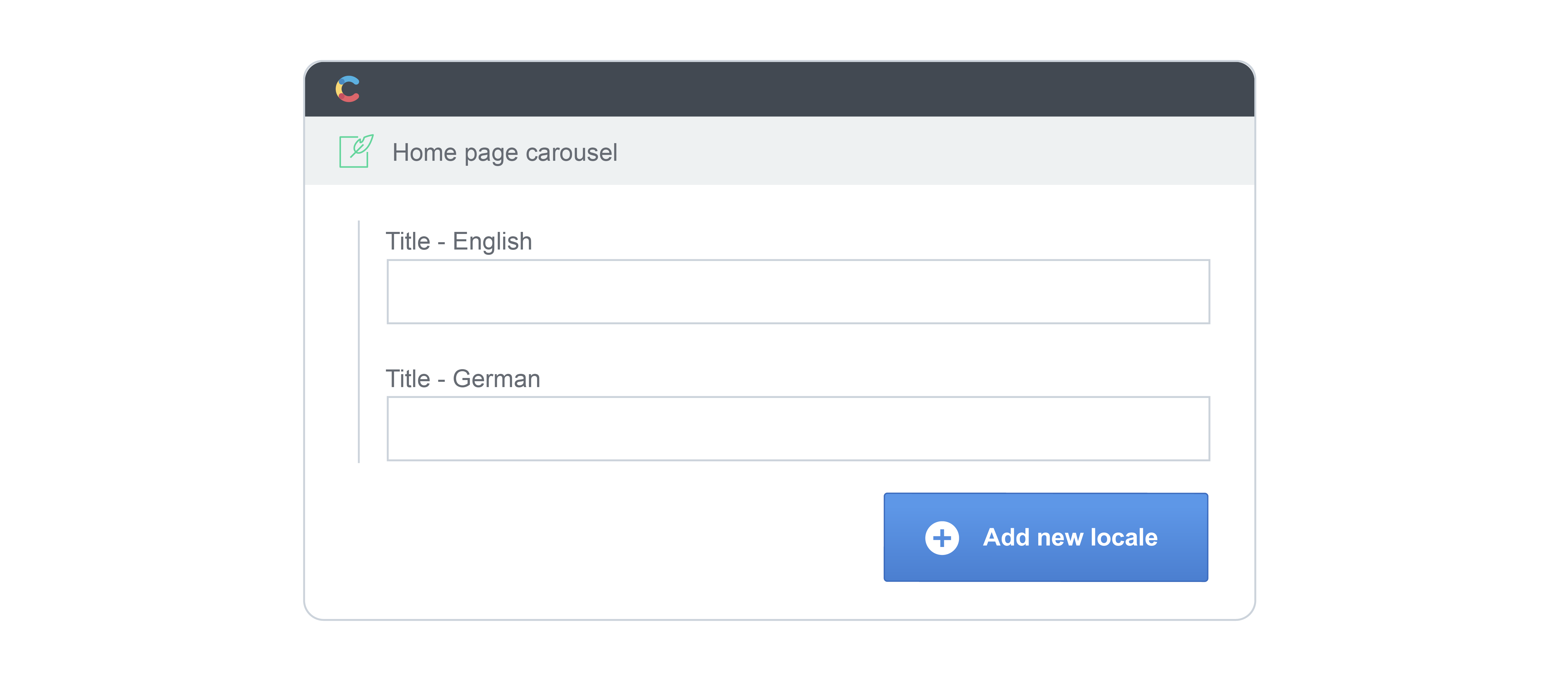Click the gray entry header bar
The width and height of the screenshot is (1568, 686).
[913, 151]
